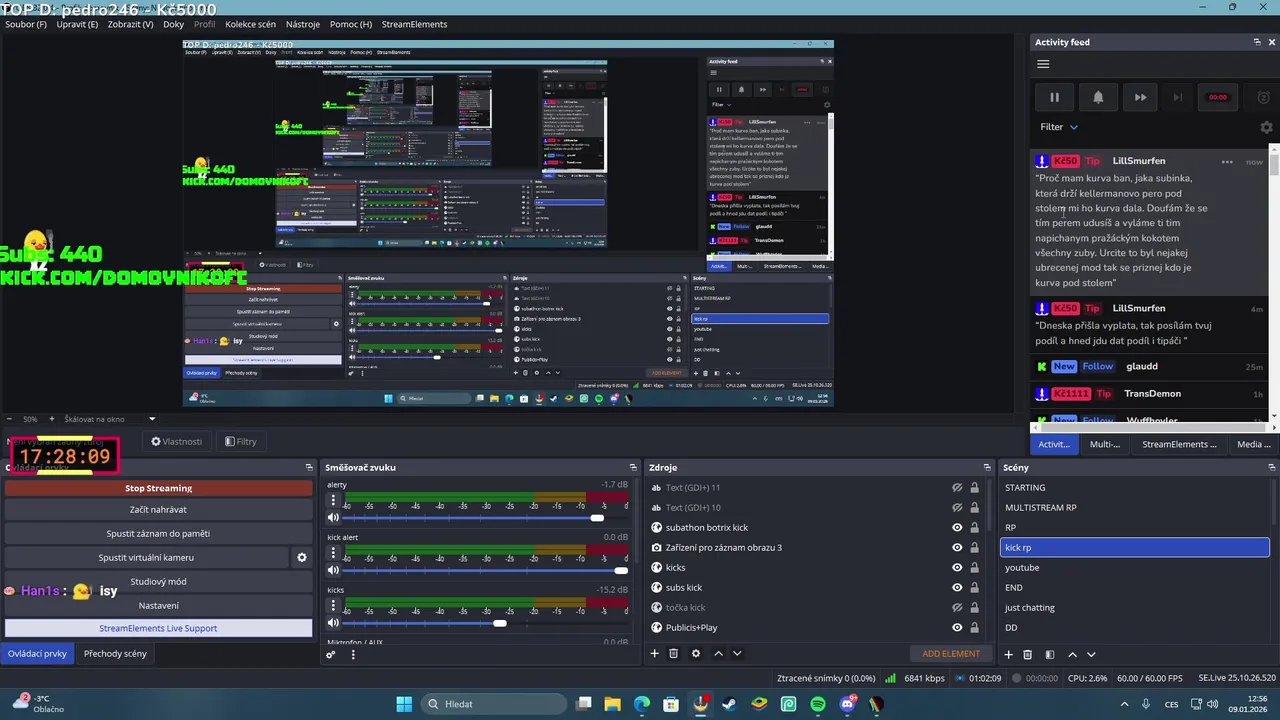Hide the subathon botrix kick source
The width and height of the screenshot is (1280, 720).
point(957,528)
